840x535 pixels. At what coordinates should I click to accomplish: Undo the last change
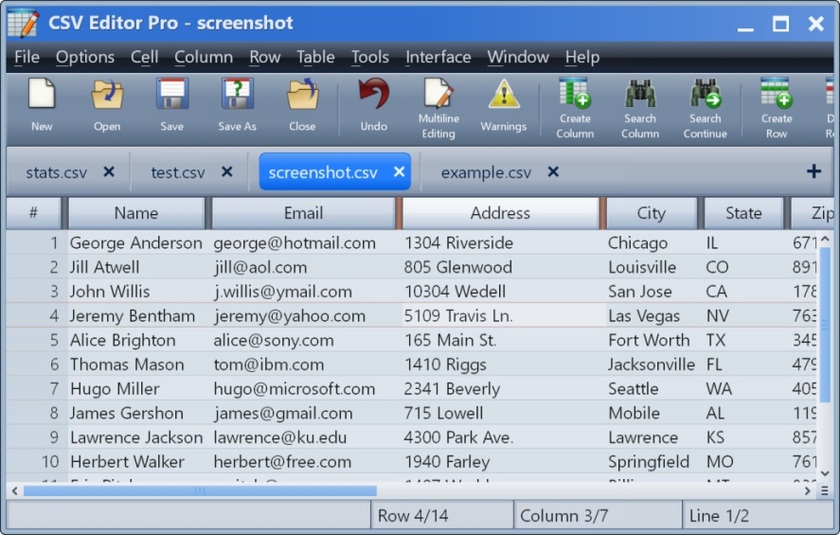(373, 94)
